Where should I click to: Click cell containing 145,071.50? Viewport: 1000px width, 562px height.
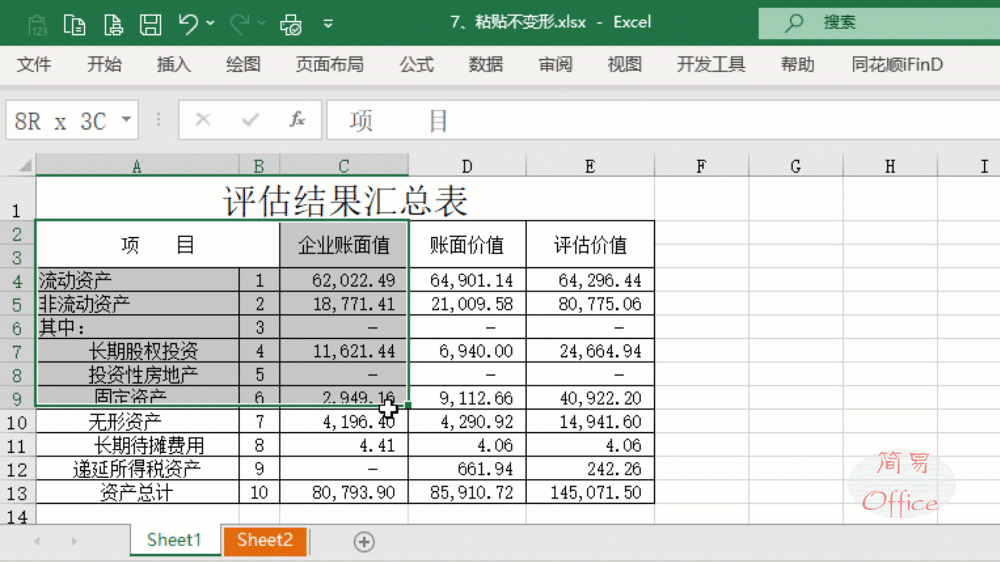click(x=590, y=492)
